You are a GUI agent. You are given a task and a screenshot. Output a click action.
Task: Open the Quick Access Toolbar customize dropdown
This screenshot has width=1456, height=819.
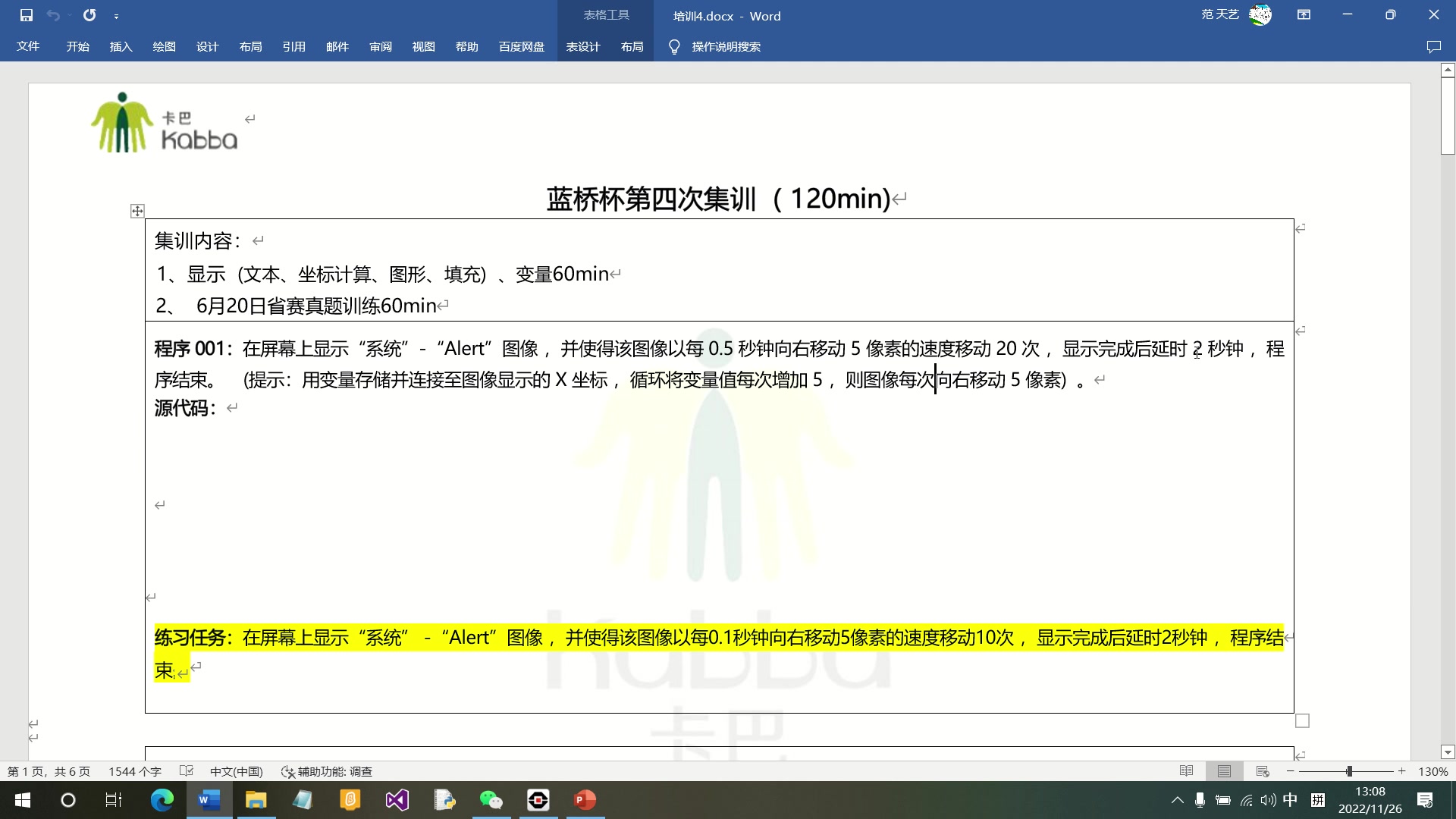click(x=117, y=15)
